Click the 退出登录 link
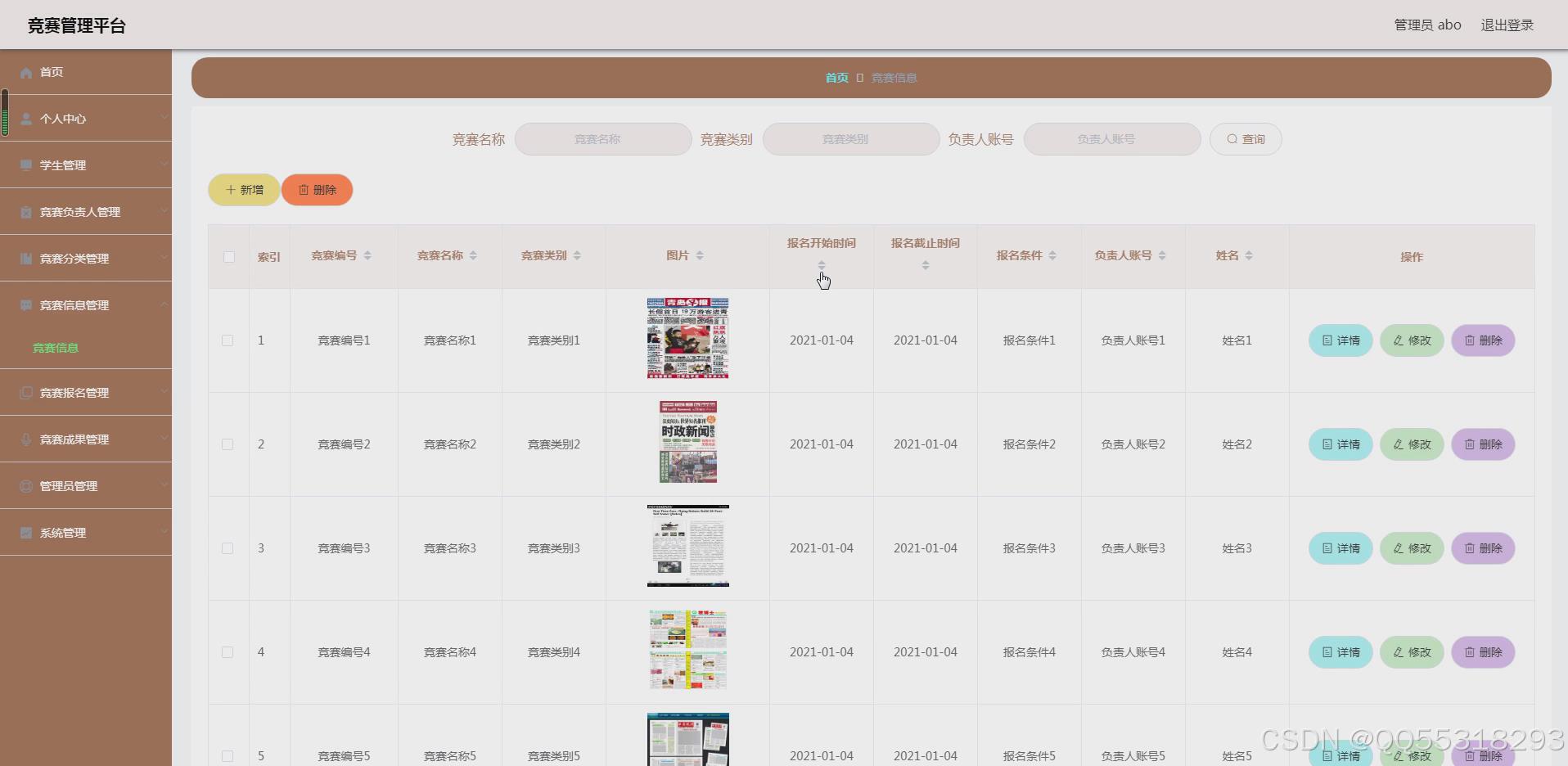 [x=1507, y=25]
